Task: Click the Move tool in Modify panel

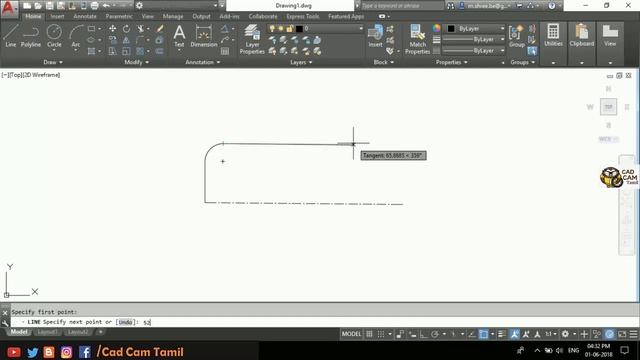Action: 112,29
